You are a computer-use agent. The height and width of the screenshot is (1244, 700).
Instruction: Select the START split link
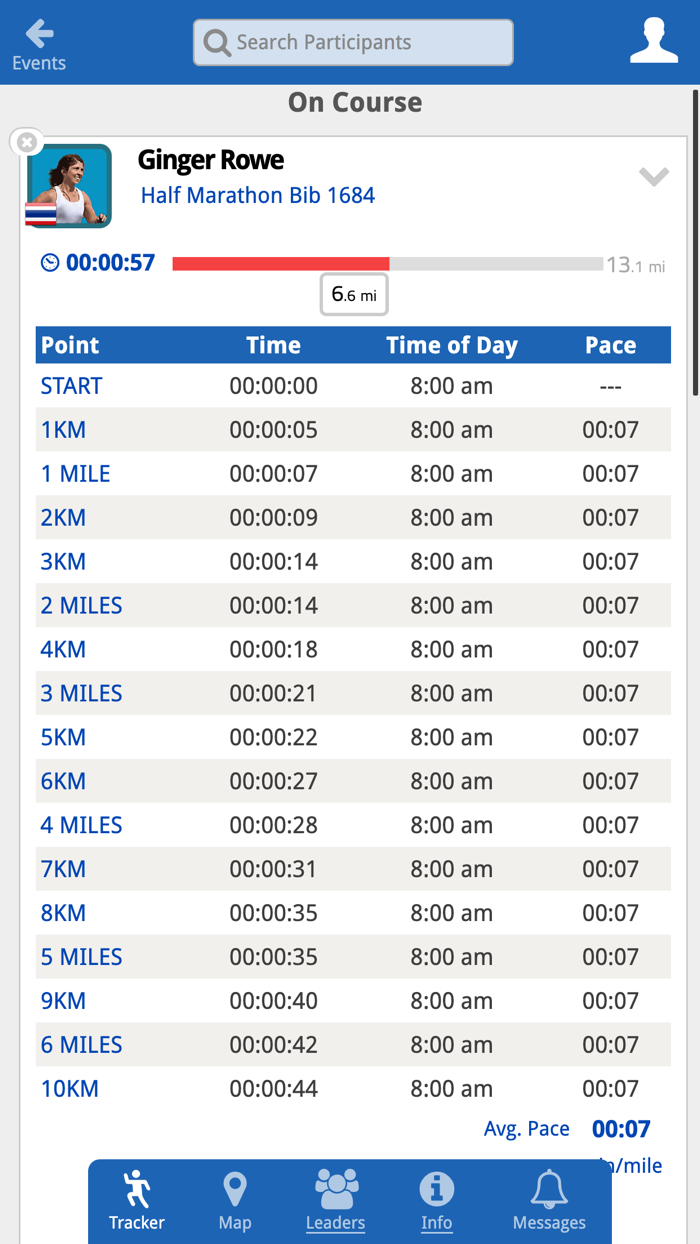pos(70,385)
